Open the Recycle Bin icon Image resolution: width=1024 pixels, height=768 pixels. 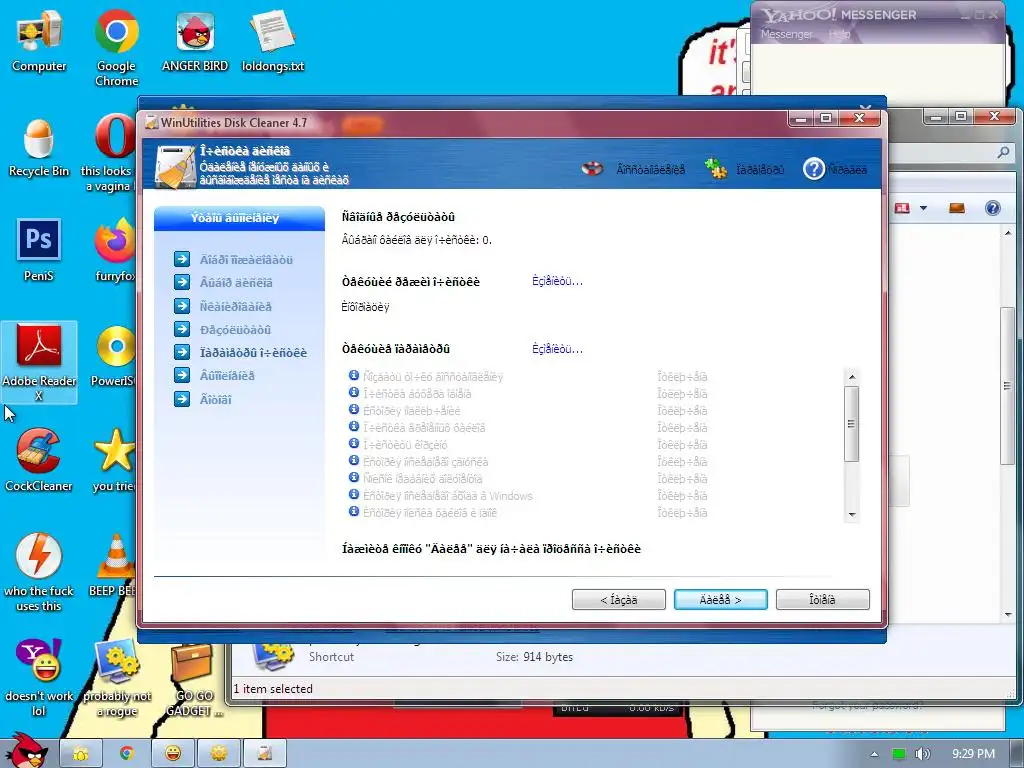pyautogui.click(x=39, y=147)
